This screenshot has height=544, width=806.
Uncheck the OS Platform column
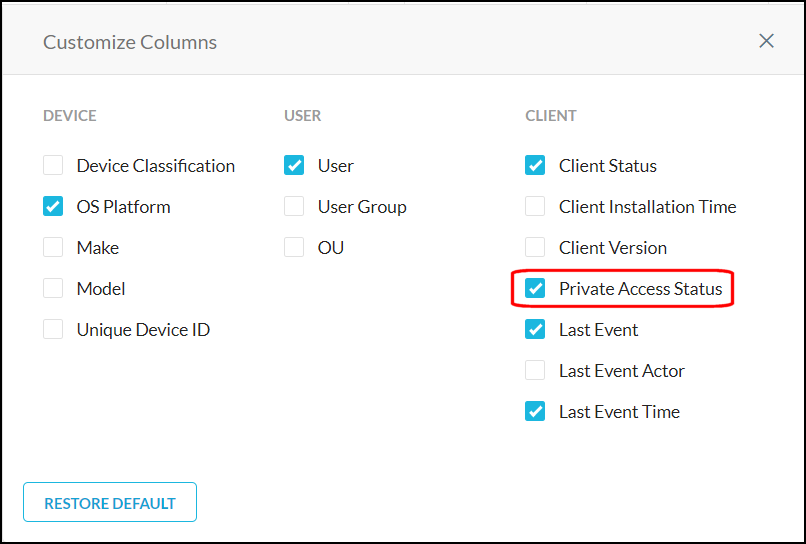click(x=53, y=207)
